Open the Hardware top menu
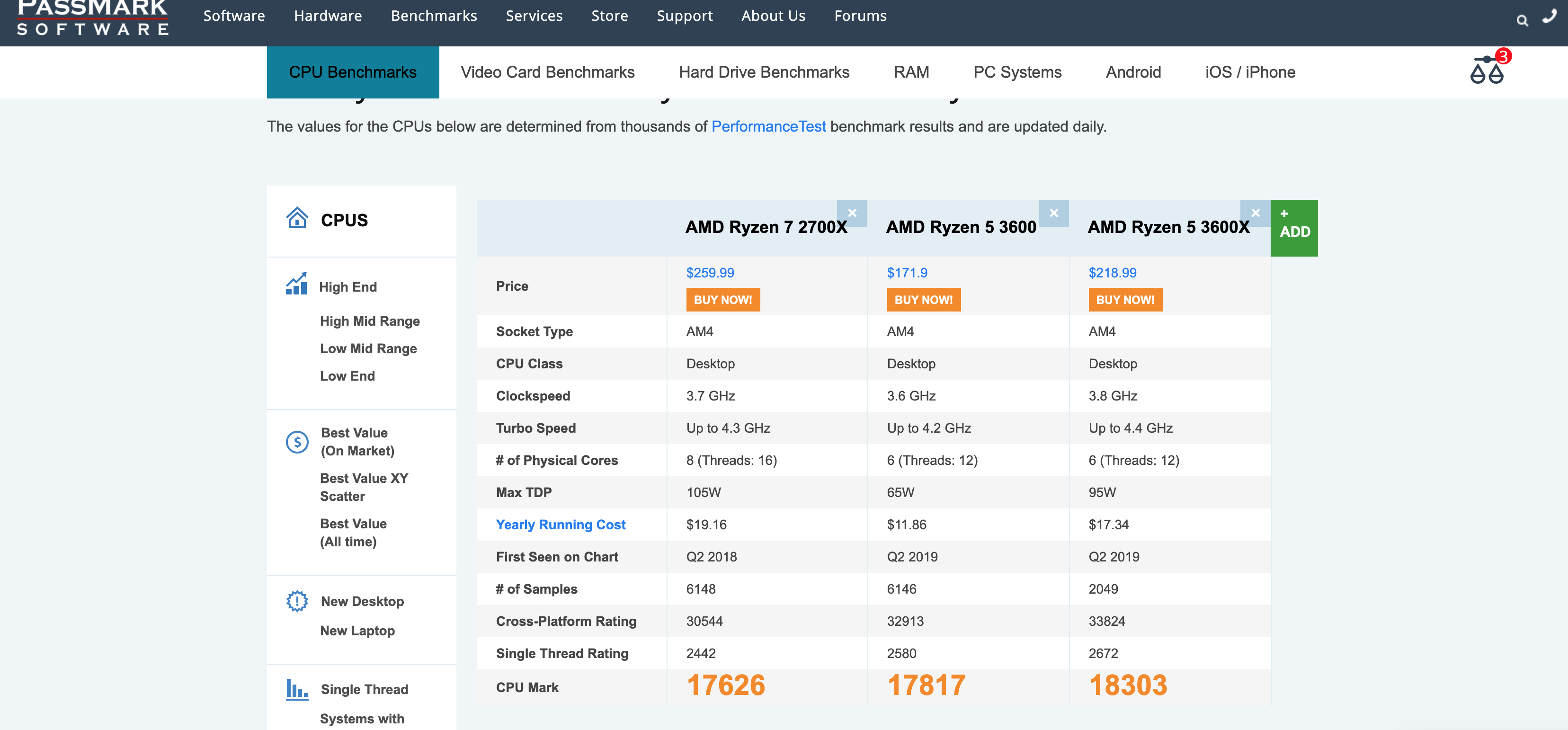The image size is (1568, 730). [x=328, y=16]
